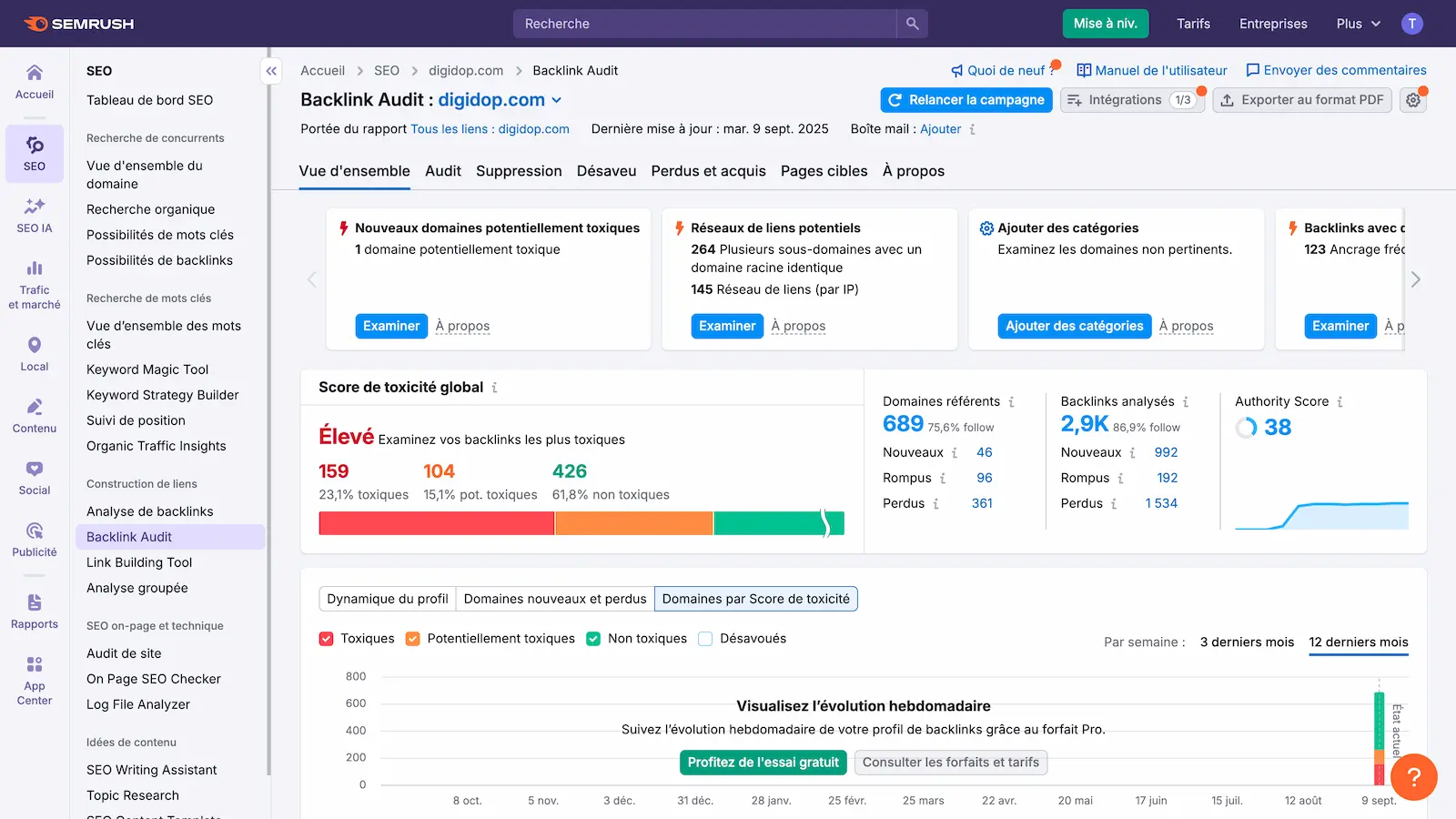The image size is (1456, 819).
Task: Click info icon beside Domaines référents Perdus
Action: [935, 503]
